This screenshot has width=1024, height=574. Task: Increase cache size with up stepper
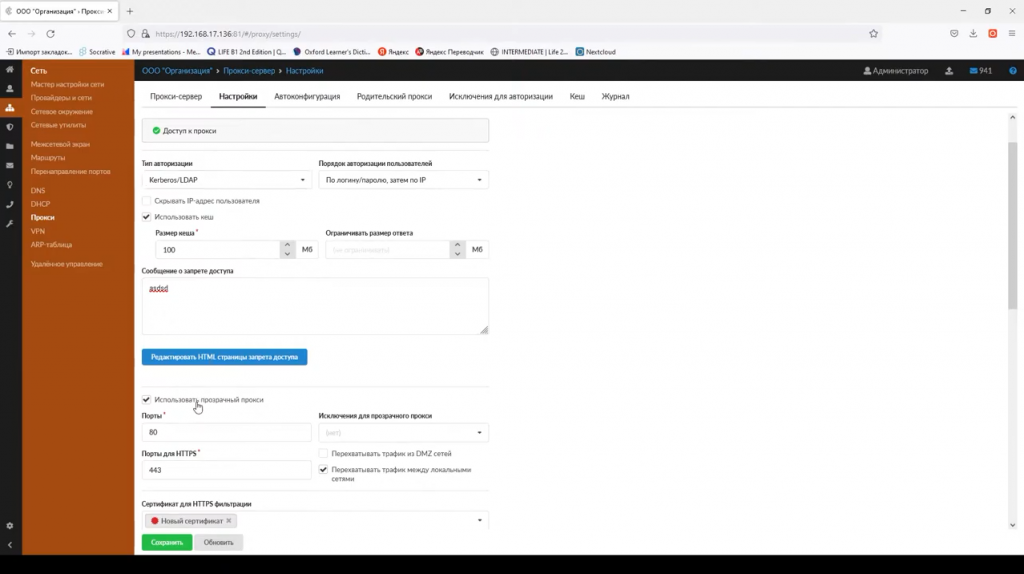287,245
